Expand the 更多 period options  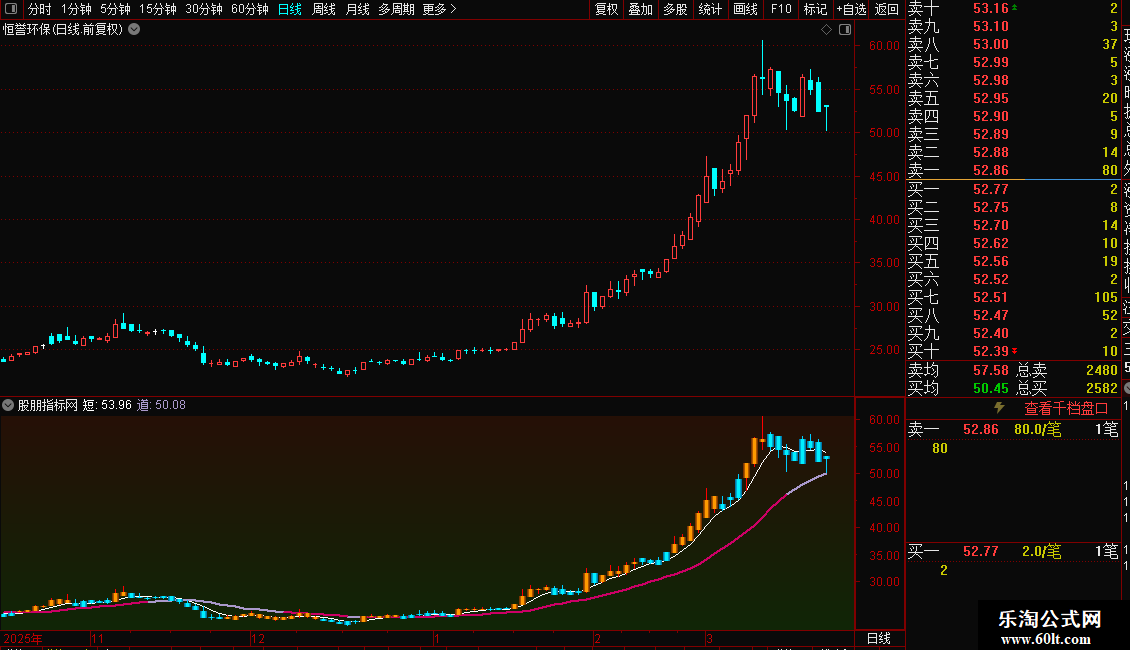tap(439, 9)
